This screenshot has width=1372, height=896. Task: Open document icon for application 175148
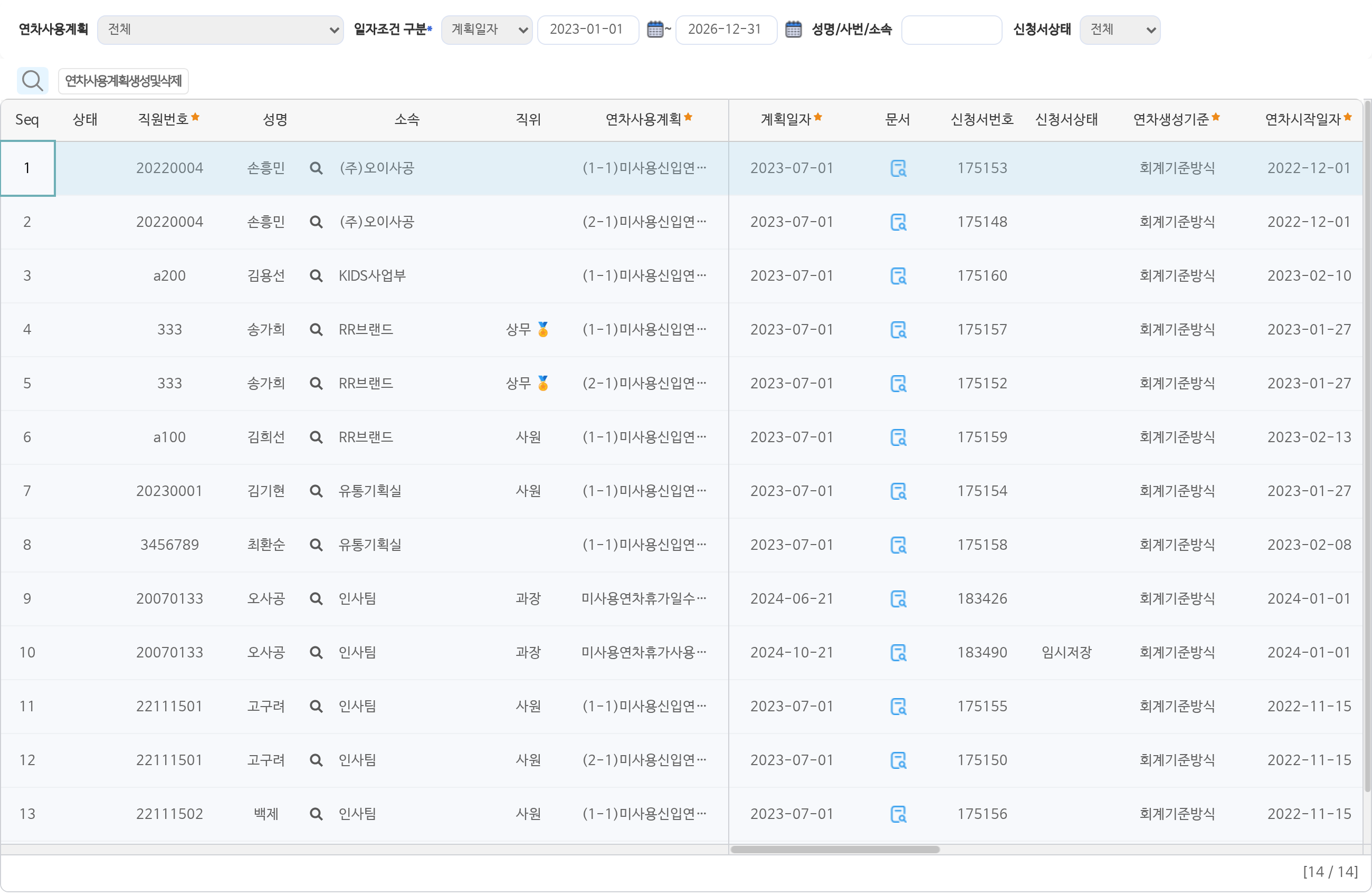tap(898, 222)
